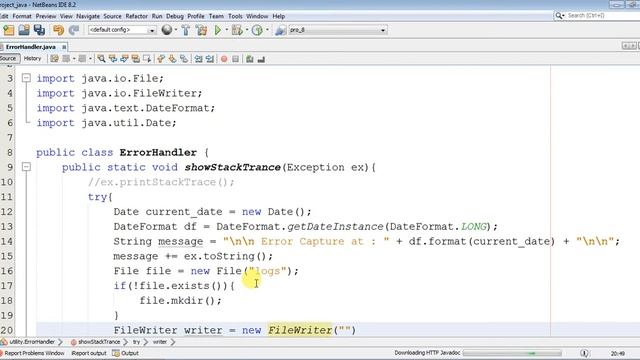Viewport: 640px width, 360px height.
Task: Open the Debug menu
Action: click(x=175, y=16)
